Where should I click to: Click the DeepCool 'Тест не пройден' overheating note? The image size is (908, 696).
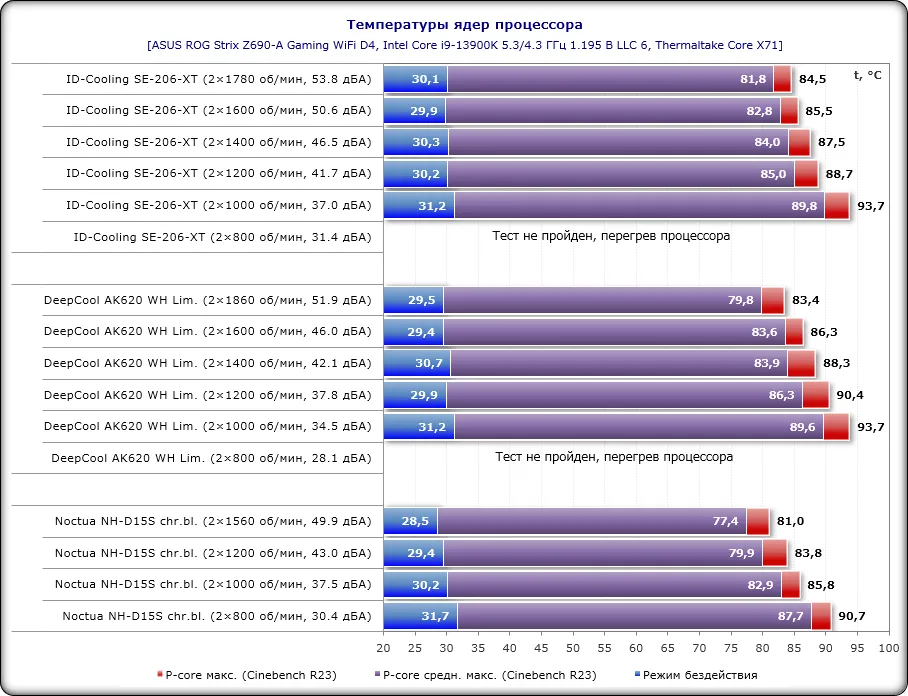[614, 457]
